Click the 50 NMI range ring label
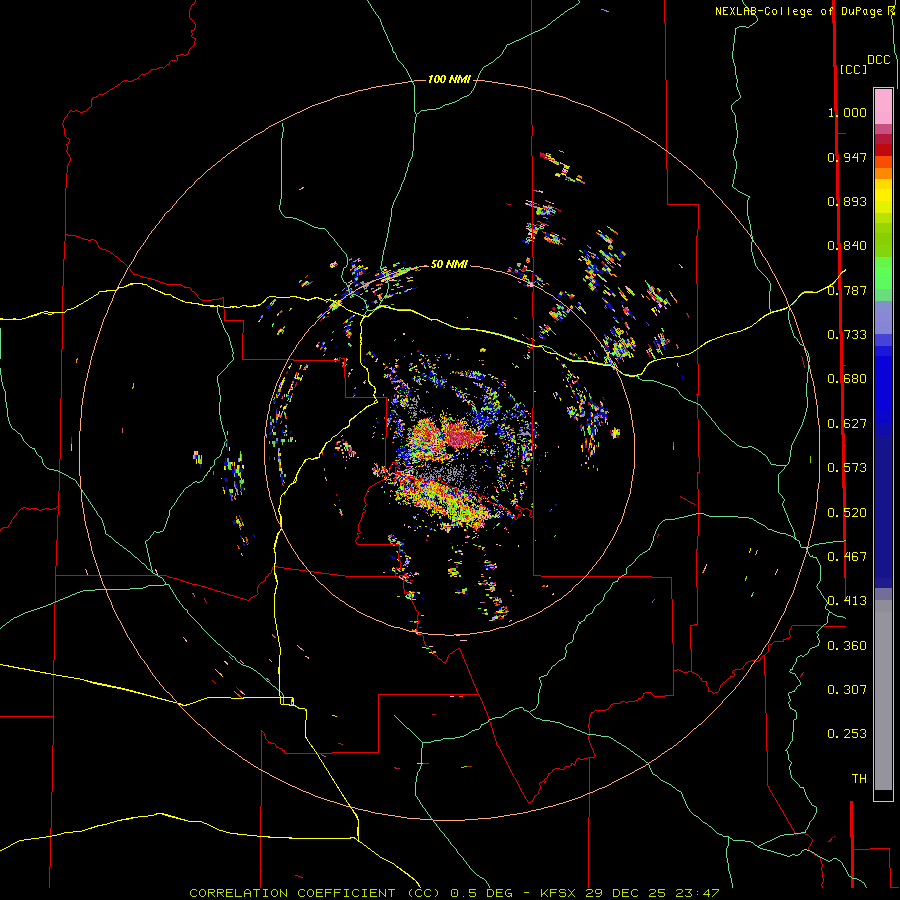The height and width of the screenshot is (900, 900). [449, 264]
